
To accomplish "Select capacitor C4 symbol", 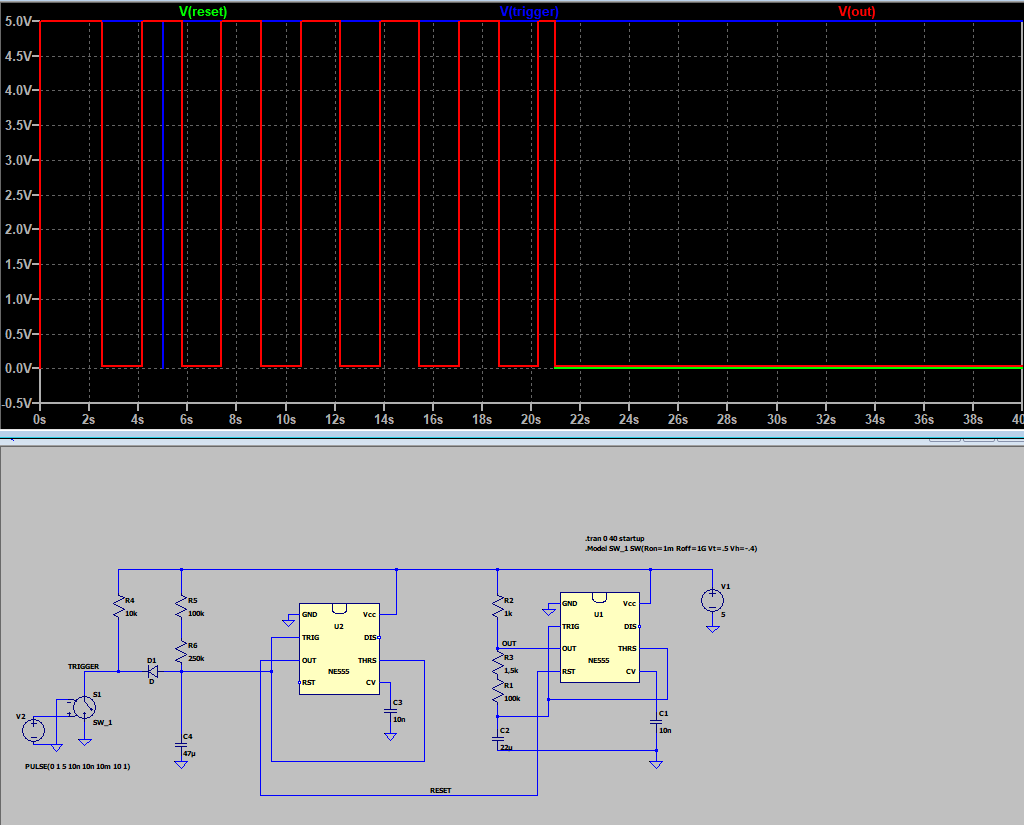I will pyautogui.click(x=181, y=746).
